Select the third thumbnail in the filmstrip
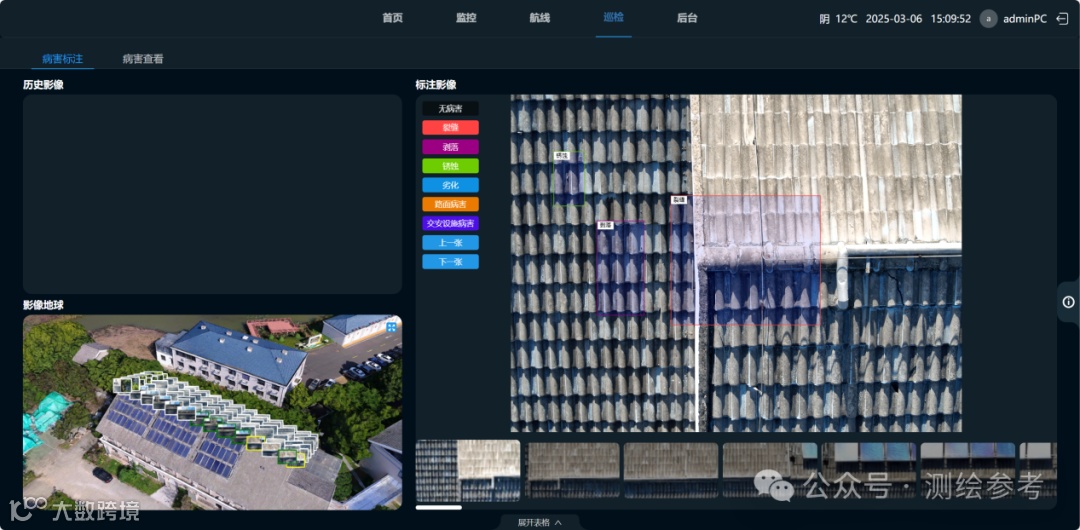 coord(671,470)
